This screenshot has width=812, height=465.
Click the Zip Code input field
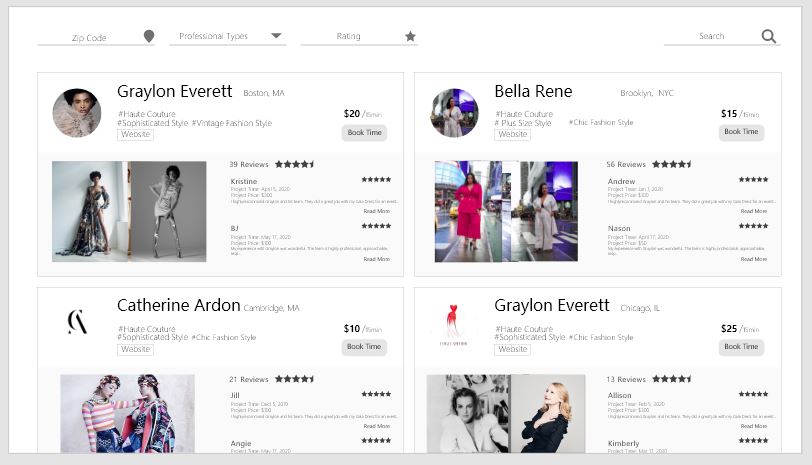point(90,38)
